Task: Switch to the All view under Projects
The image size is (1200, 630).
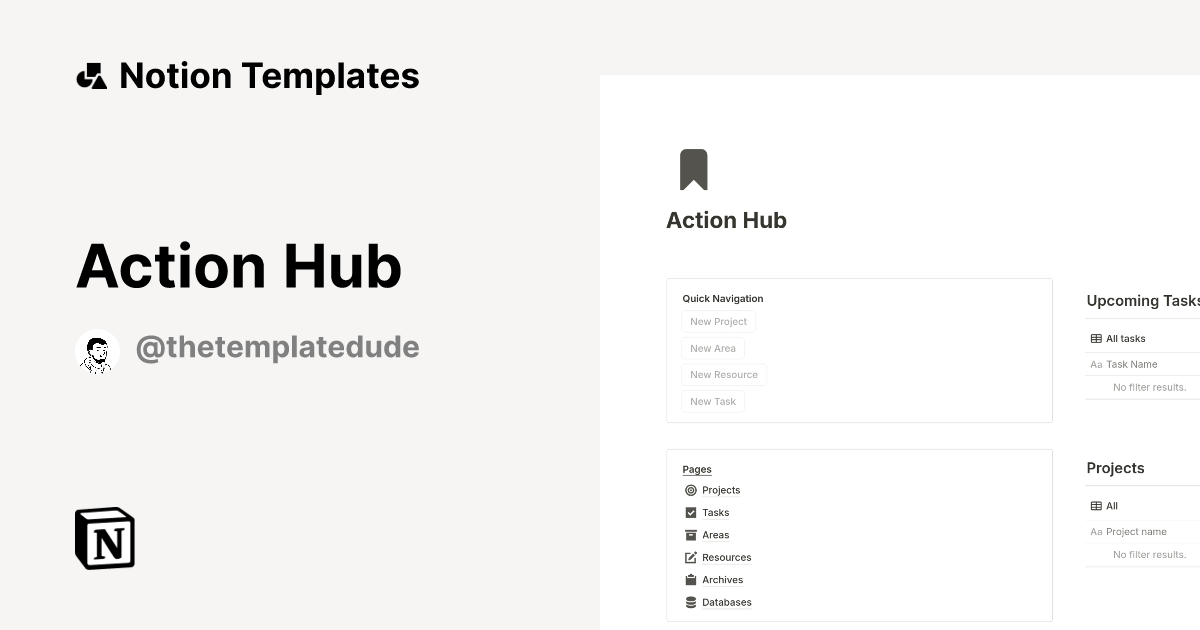Action: click(1104, 505)
